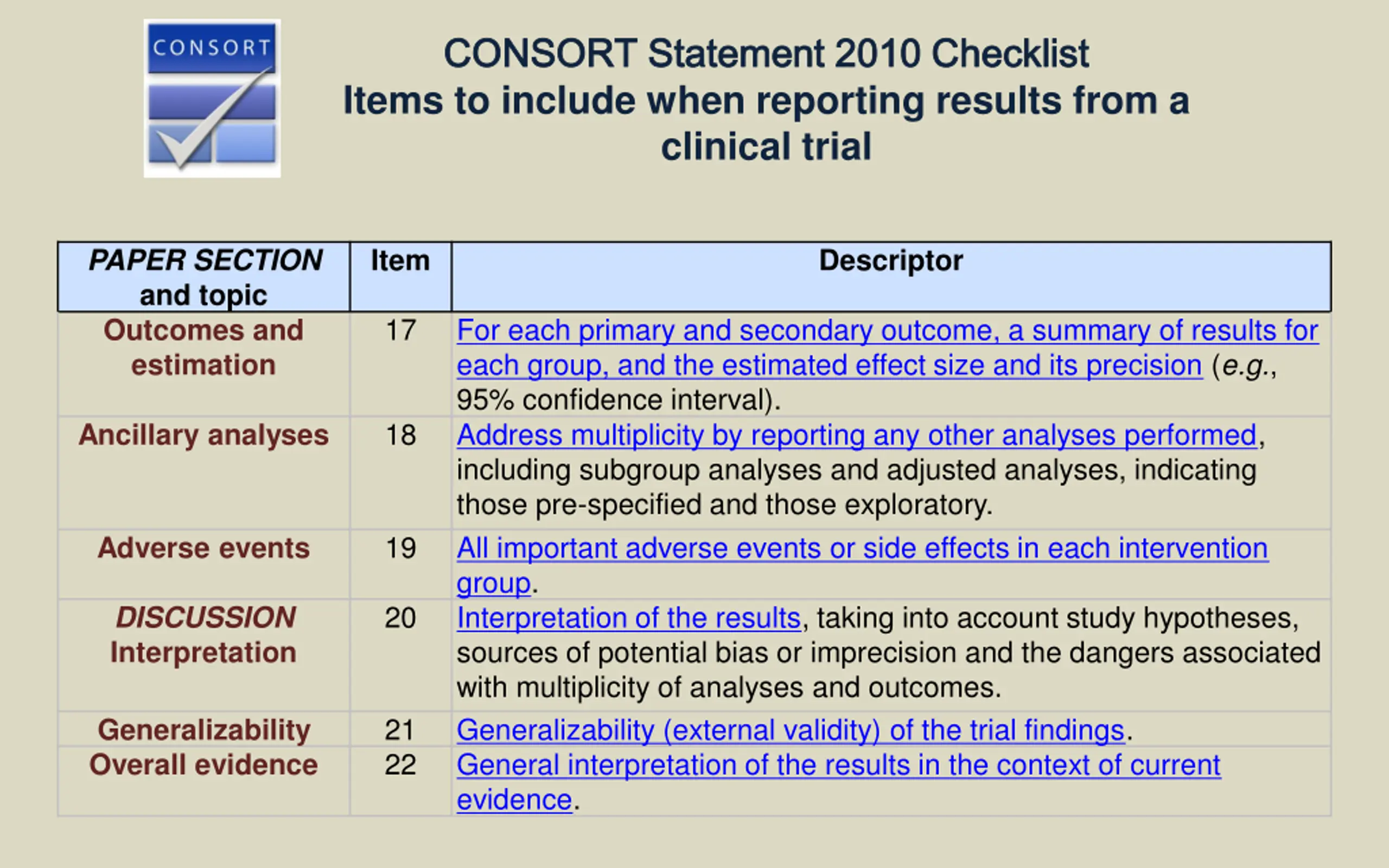Select the 'Ancillary analyses' topic cell
The image size is (1389, 868).
tap(204, 473)
